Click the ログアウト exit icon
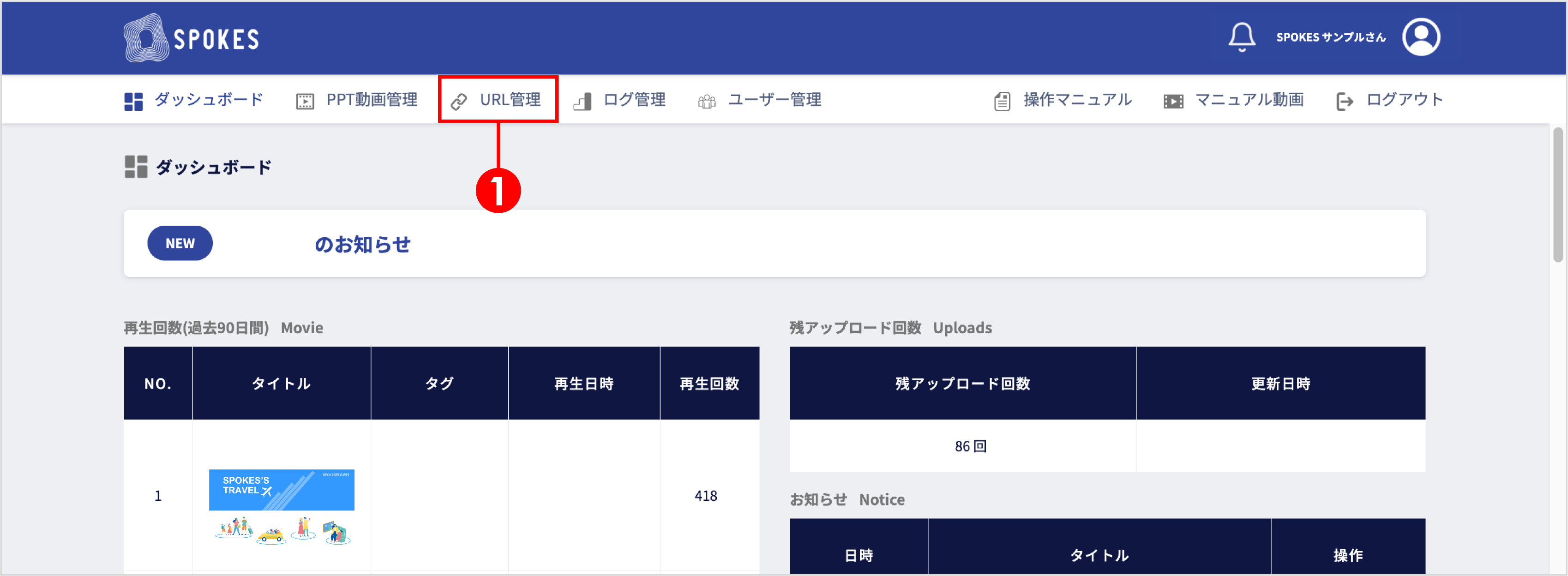The image size is (1568, 576). (x=1344, y=101)
